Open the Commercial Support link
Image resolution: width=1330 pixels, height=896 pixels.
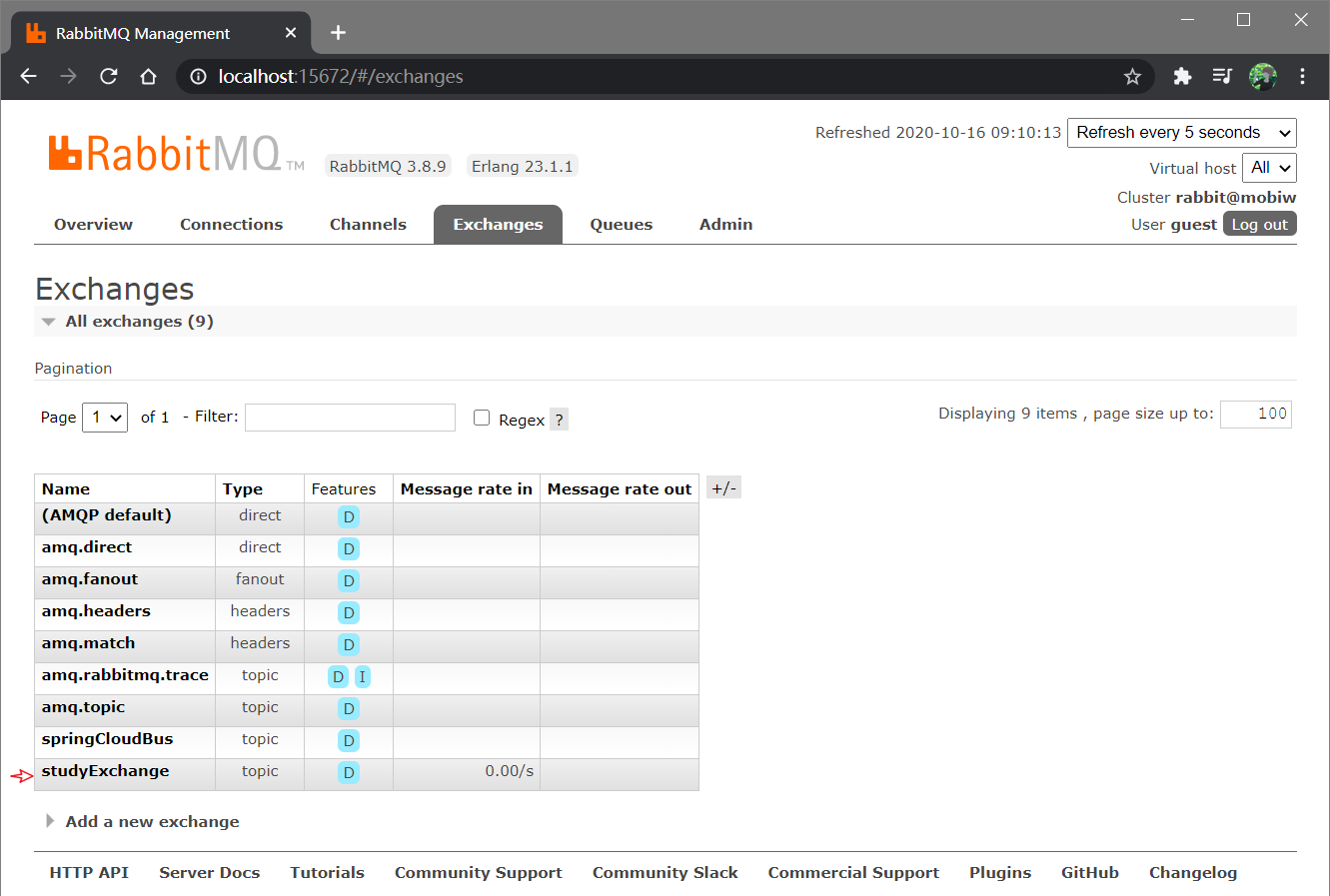853,873
